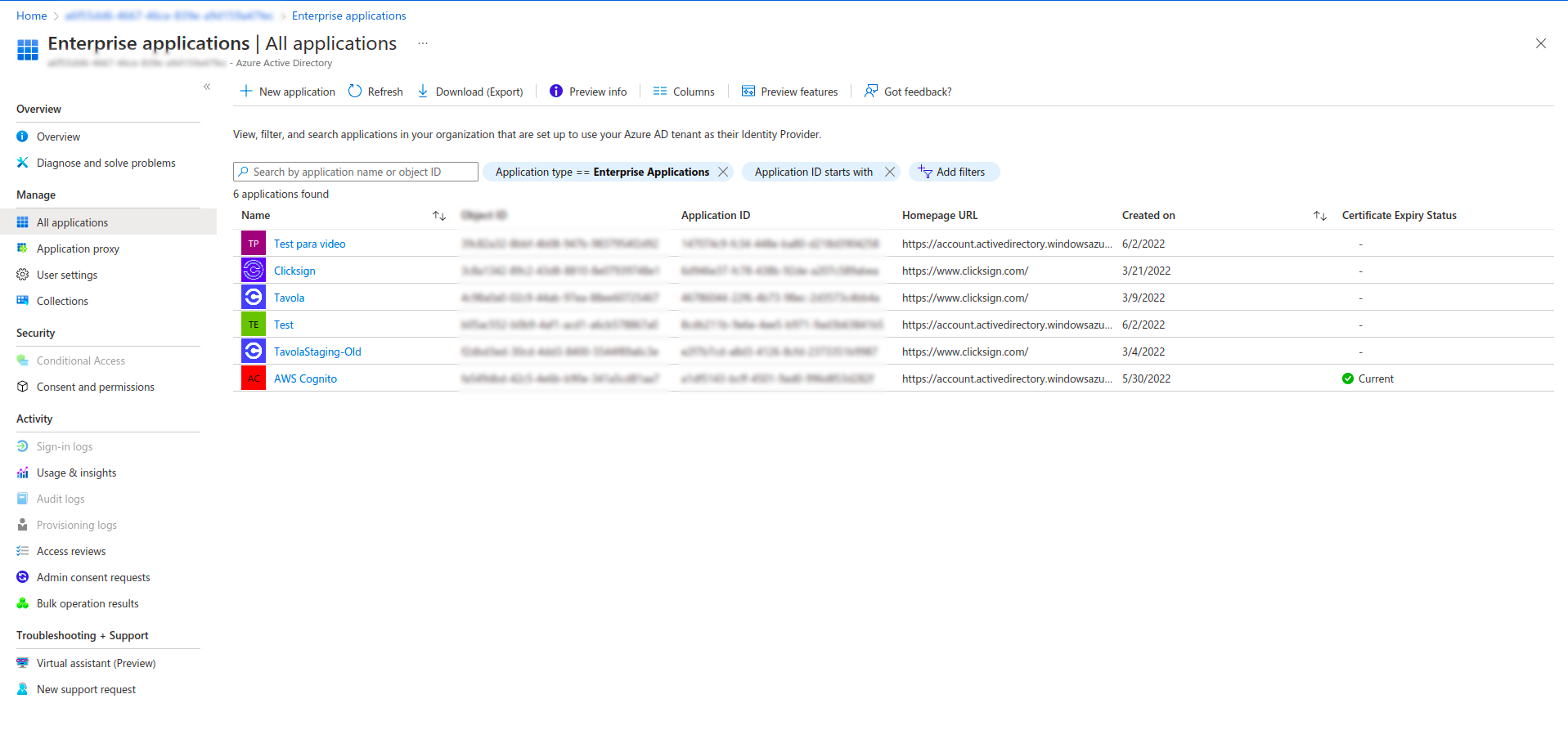Image resolution: width=1568 pixels, height=739 pixels.
Task: Click the Audit logs icon
Action: [23, 499]
